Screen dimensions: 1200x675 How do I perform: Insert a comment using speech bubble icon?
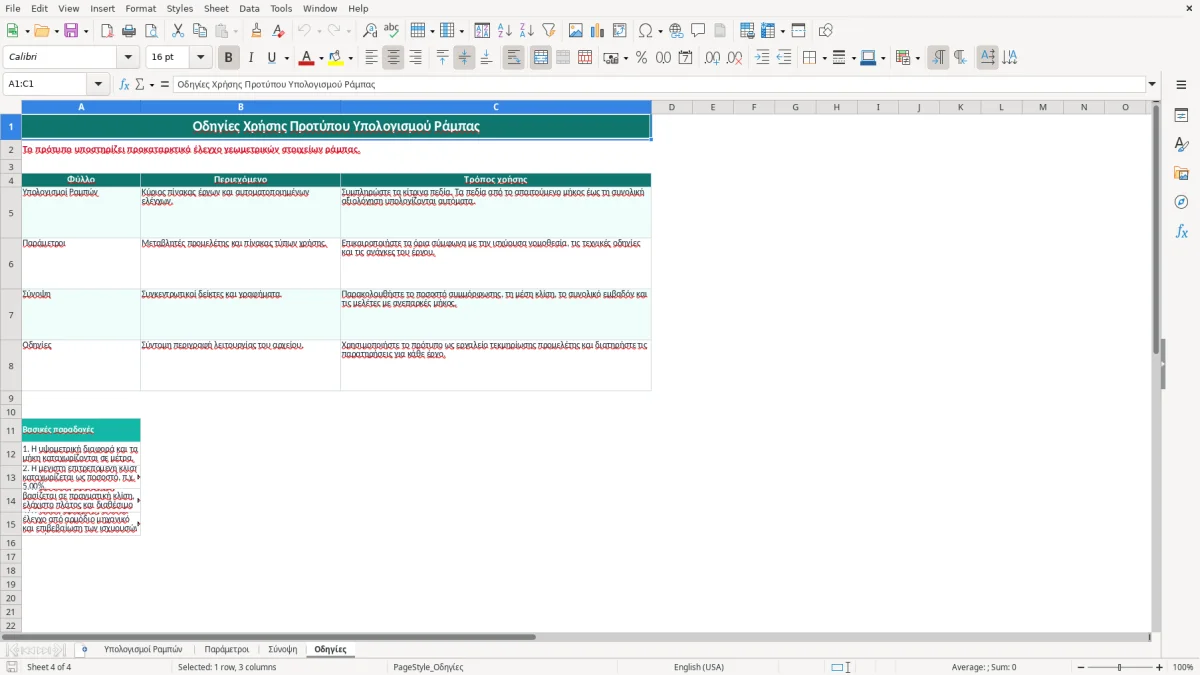(x=698, y=31)
